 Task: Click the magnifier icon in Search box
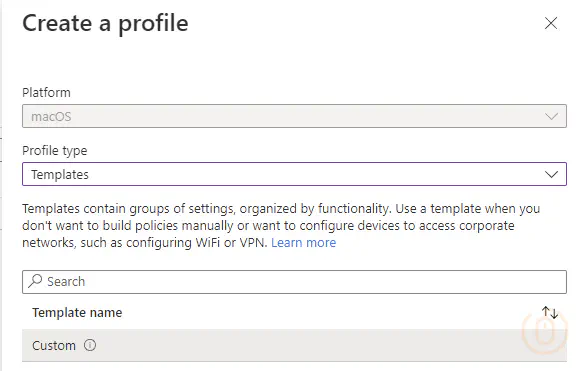[x=35, y=281]
